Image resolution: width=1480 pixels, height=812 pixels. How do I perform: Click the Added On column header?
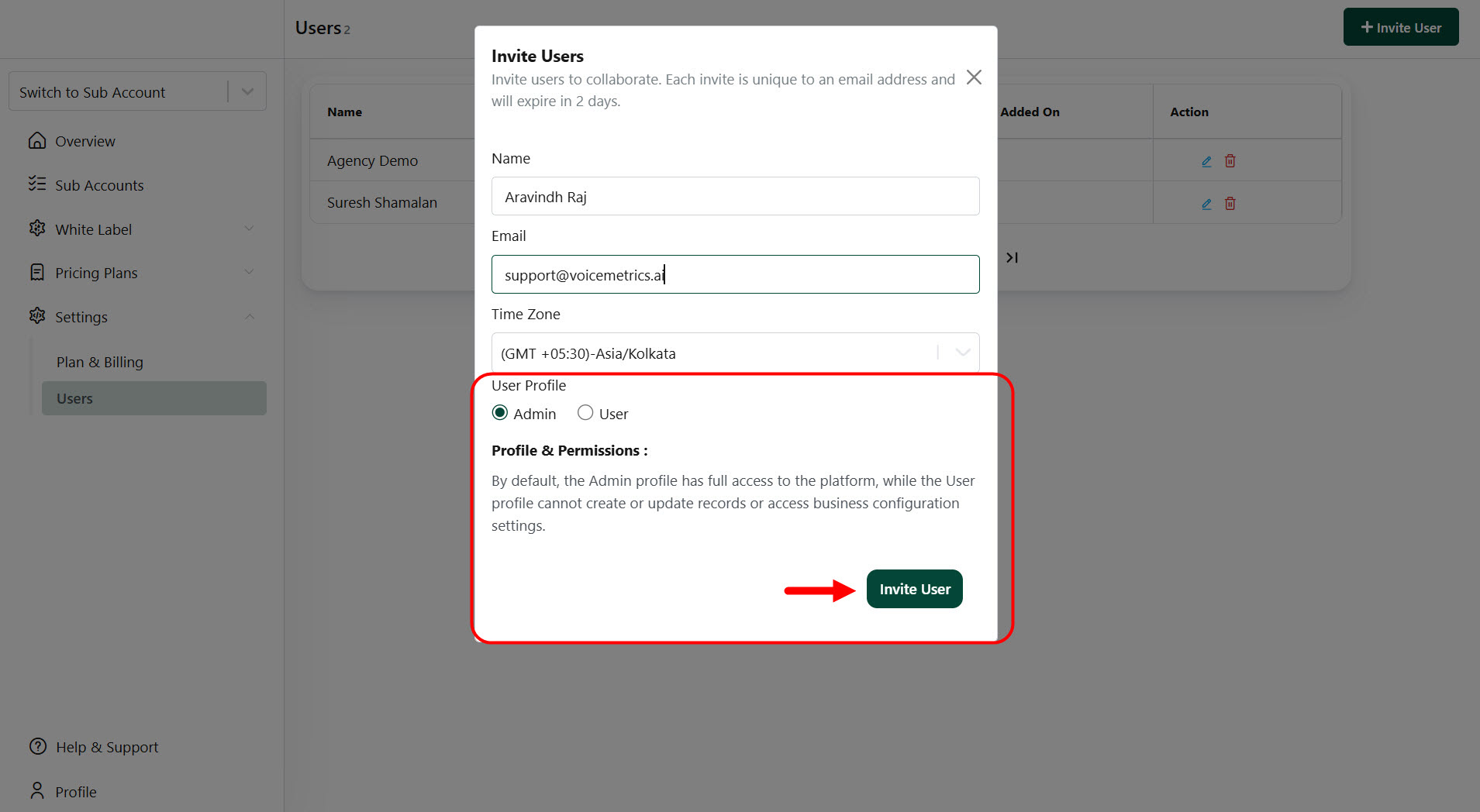click(1030, 112)
